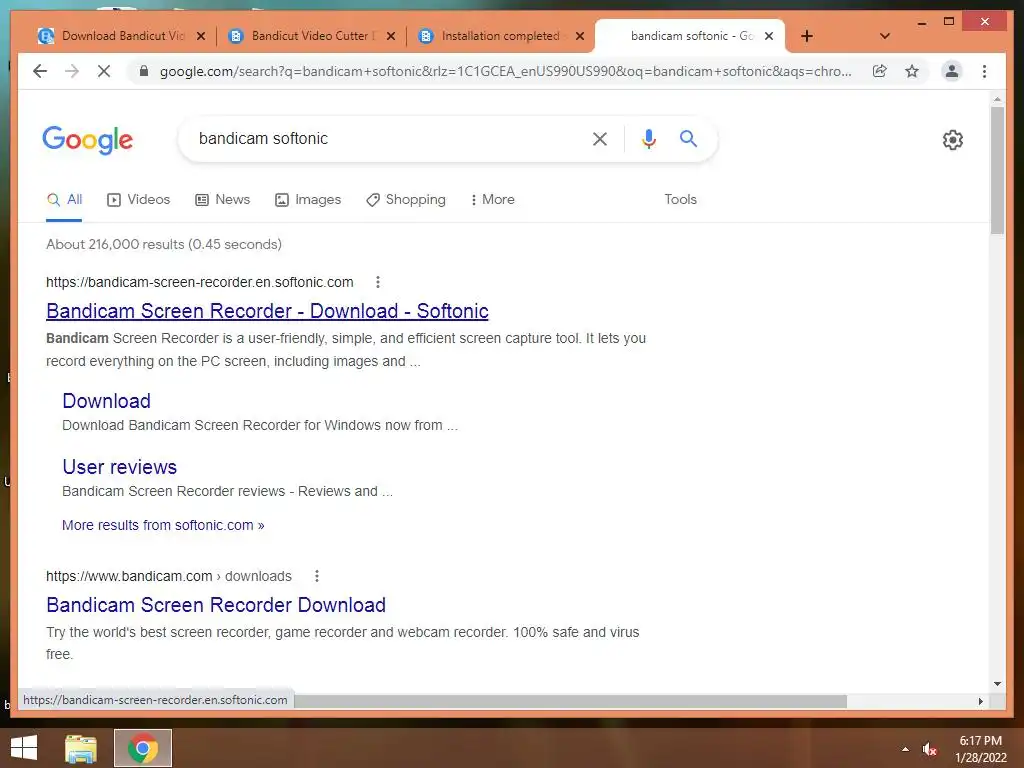The image size is (1024, 768).
Task: Start voice search with the microphone
Action: (648, 138)
